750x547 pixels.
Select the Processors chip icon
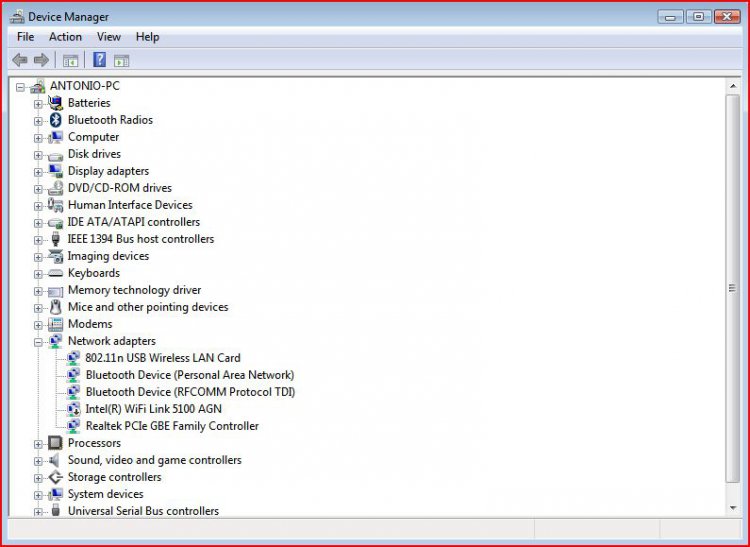click(55, 443)
